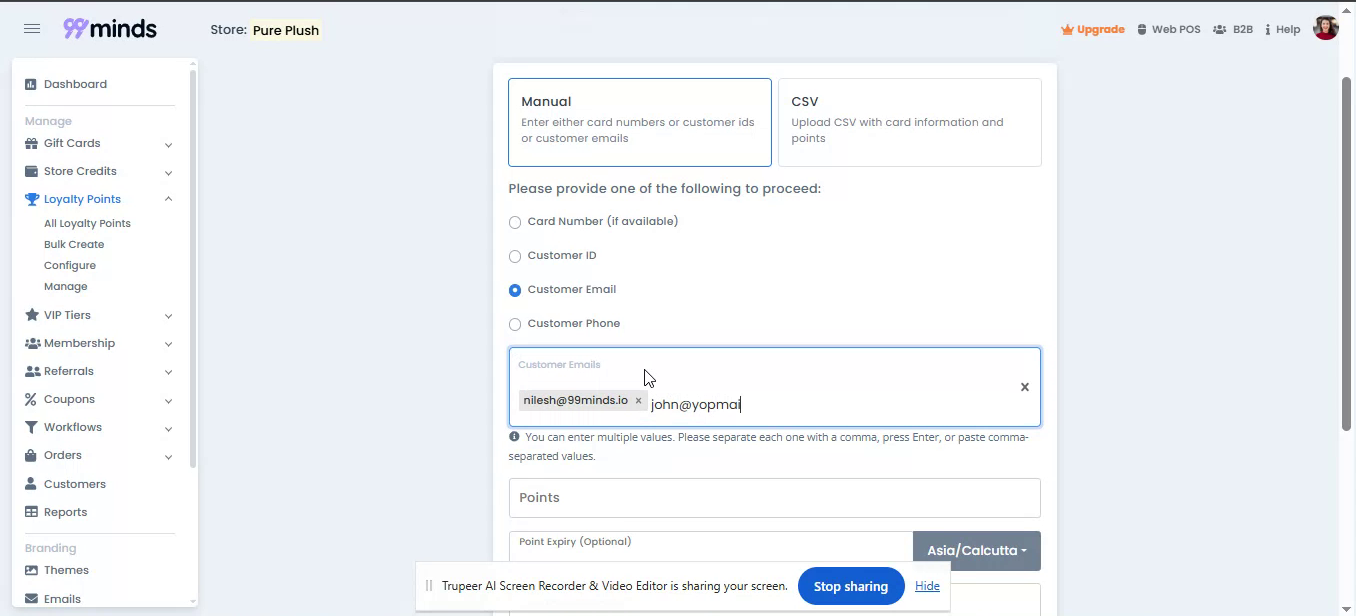Select the Customer Email radio option
Image resolution: width=1356 pixels, height=616 pixels.
pyautogui.click(x=515, y=290)
